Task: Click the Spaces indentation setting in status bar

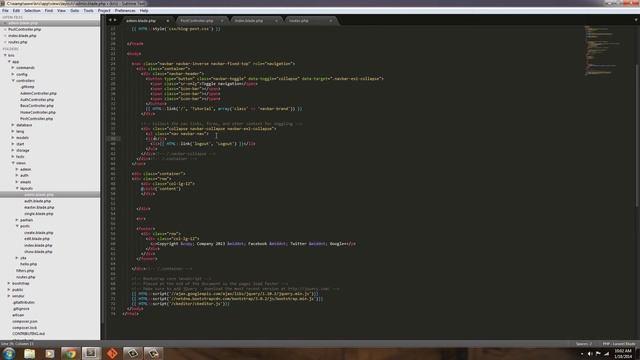Action: 584,344
